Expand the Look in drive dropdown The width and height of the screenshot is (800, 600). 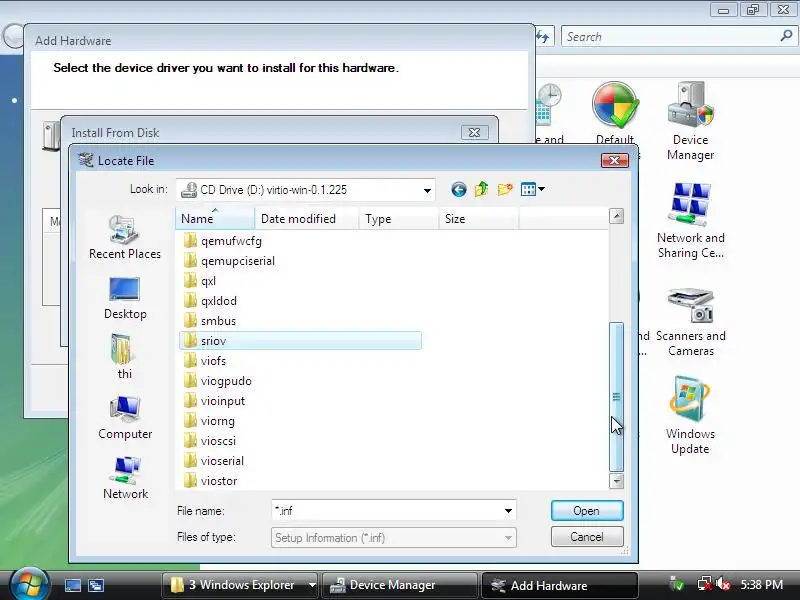[427, 190]
